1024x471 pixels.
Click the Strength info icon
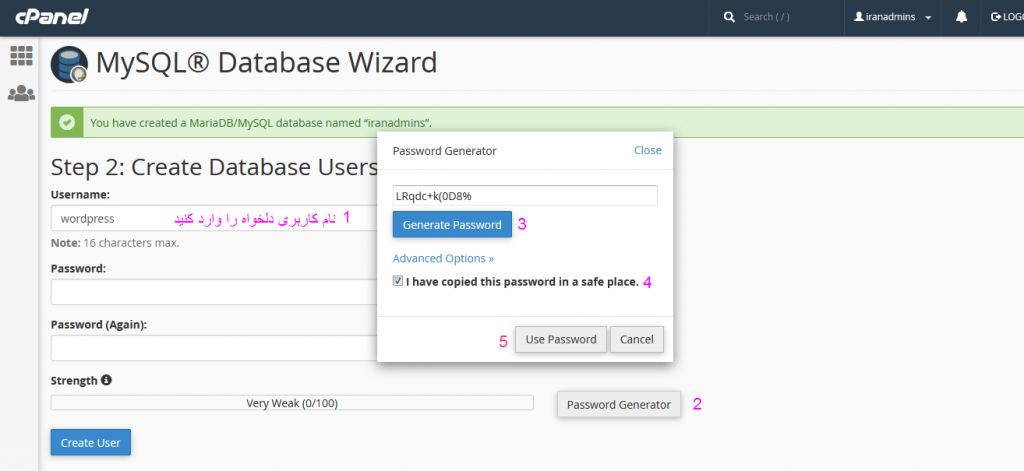tap(106, 380)
